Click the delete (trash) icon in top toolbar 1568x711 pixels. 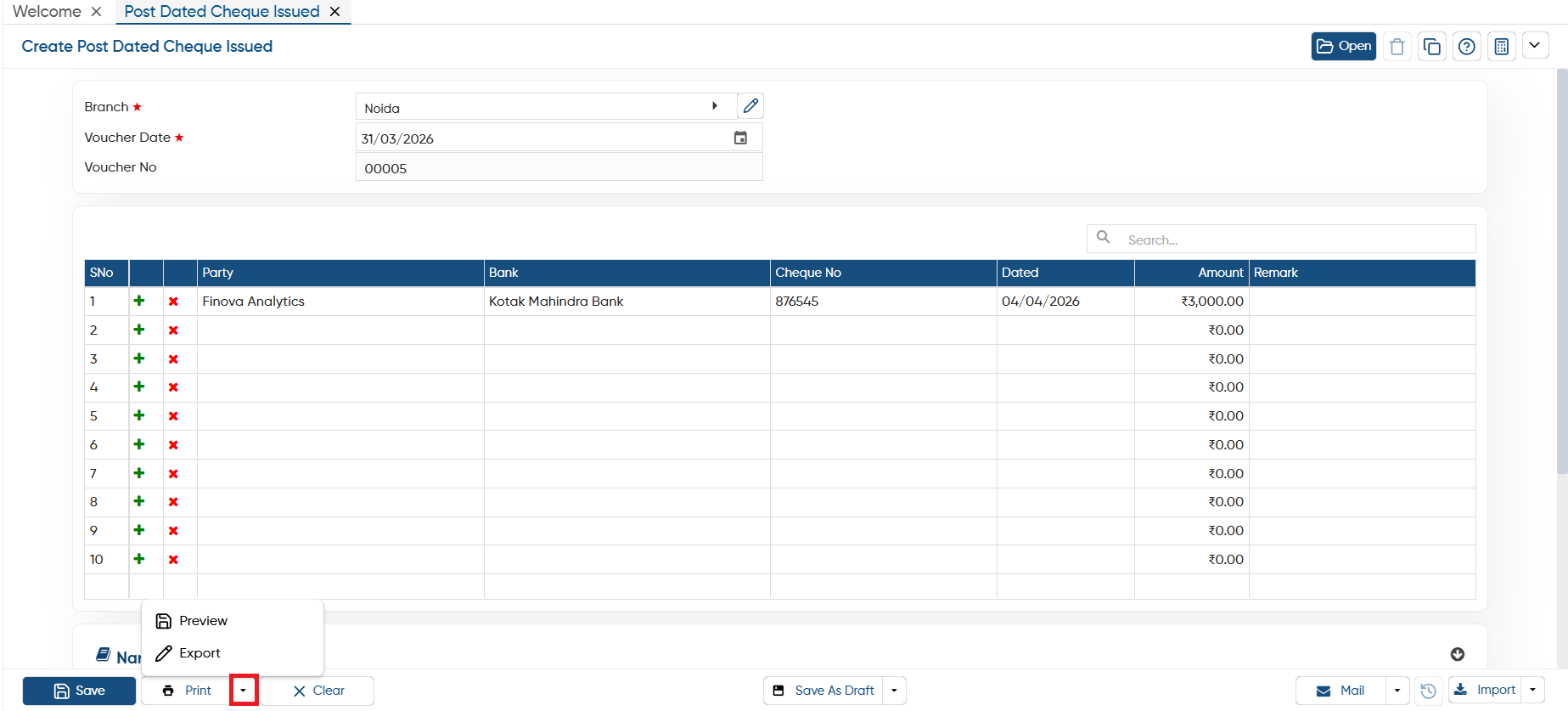pyautogui.click(x=1397, y=47)
